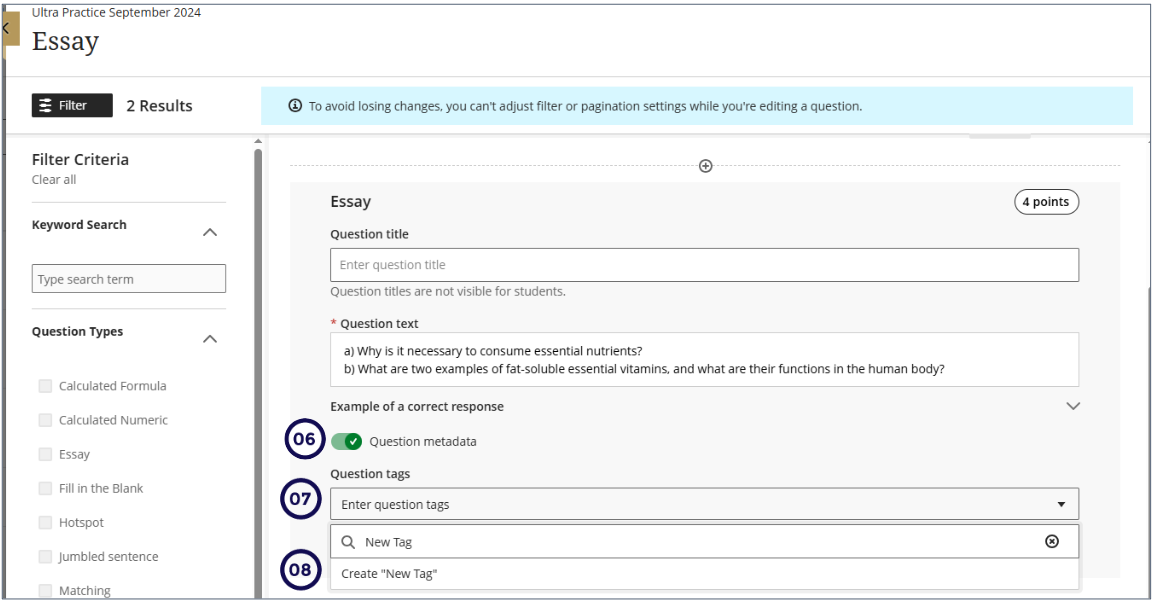Collapse the Question Types section
This screenshot has width=1156, height=604.
coord(210,339)
